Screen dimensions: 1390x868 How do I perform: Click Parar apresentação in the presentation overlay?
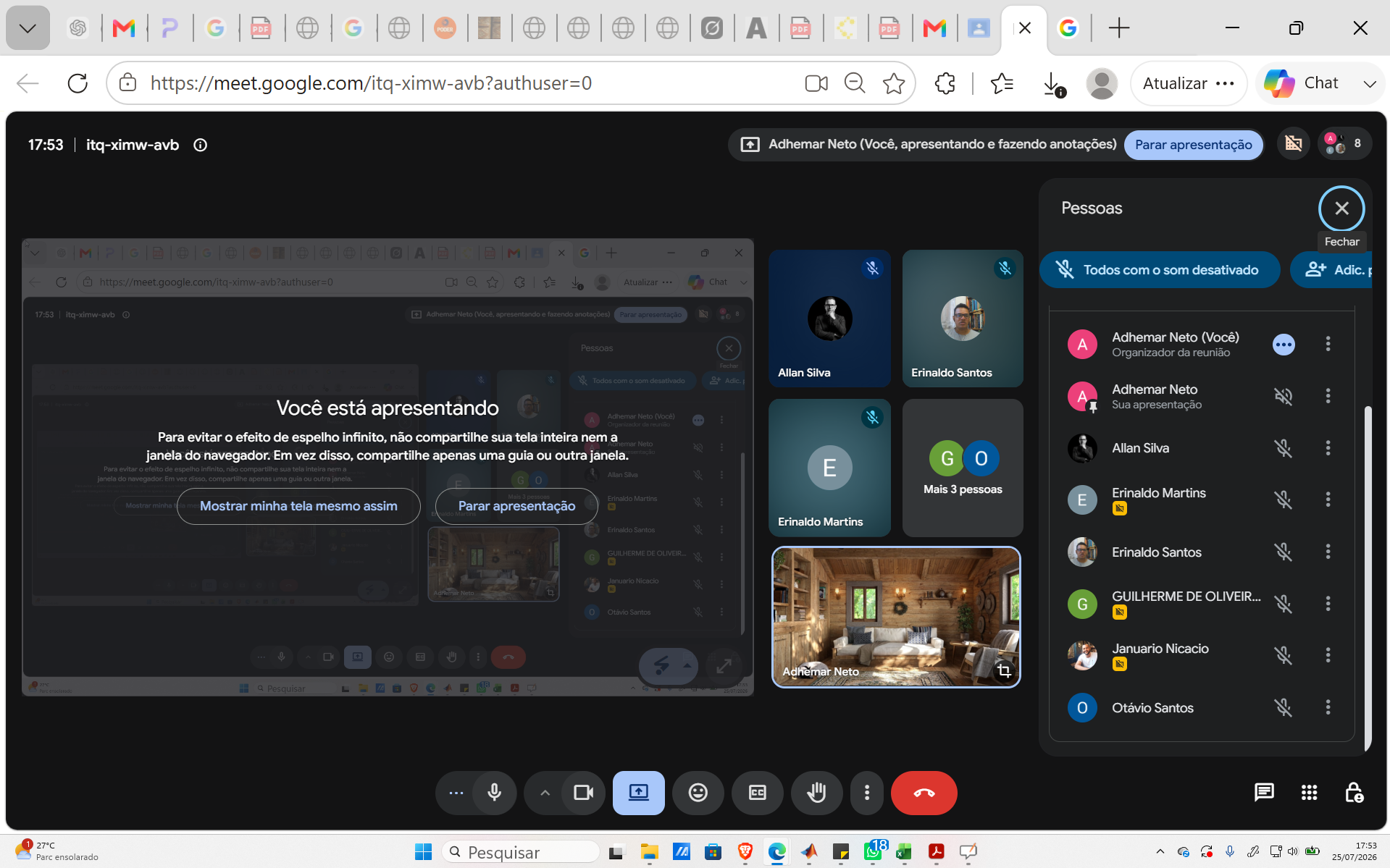516,506
